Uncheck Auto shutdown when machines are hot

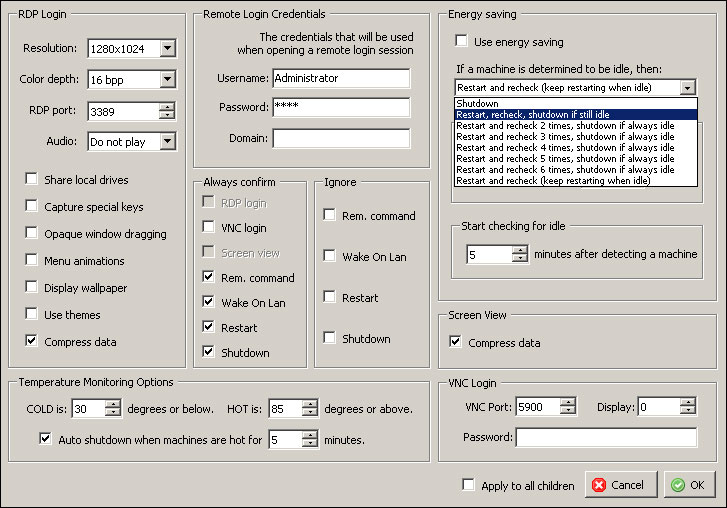tap(45, 438)
